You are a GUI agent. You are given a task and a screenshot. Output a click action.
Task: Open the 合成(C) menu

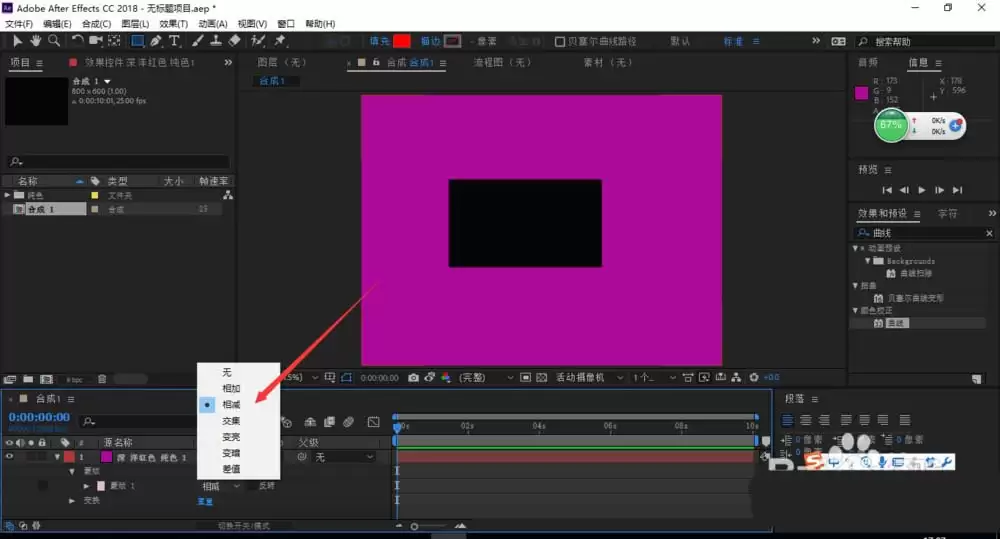point(96,24)
